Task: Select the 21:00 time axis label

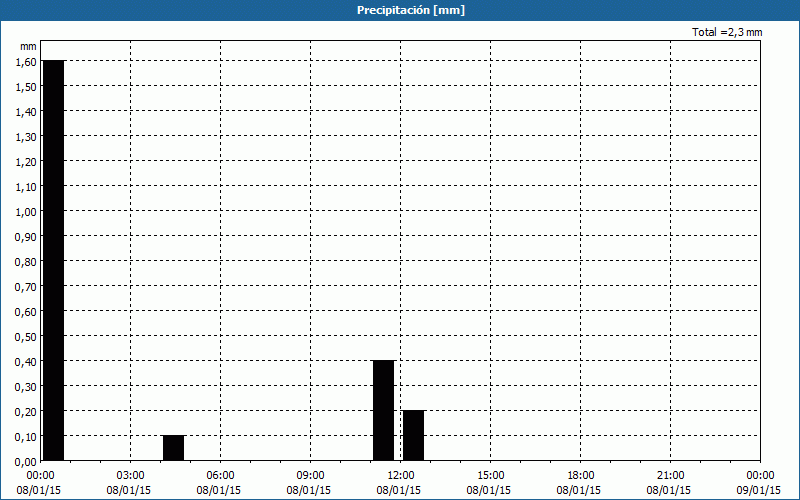Action: point(670,475)
